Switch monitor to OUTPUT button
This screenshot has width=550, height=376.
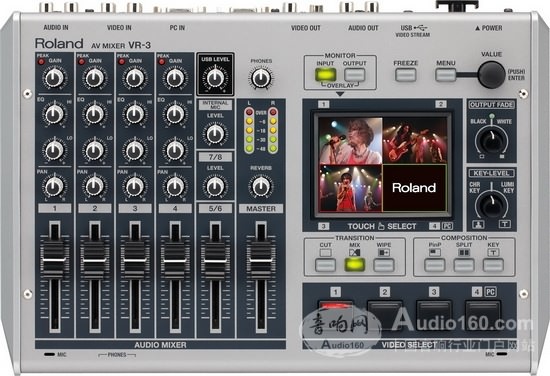355,75
